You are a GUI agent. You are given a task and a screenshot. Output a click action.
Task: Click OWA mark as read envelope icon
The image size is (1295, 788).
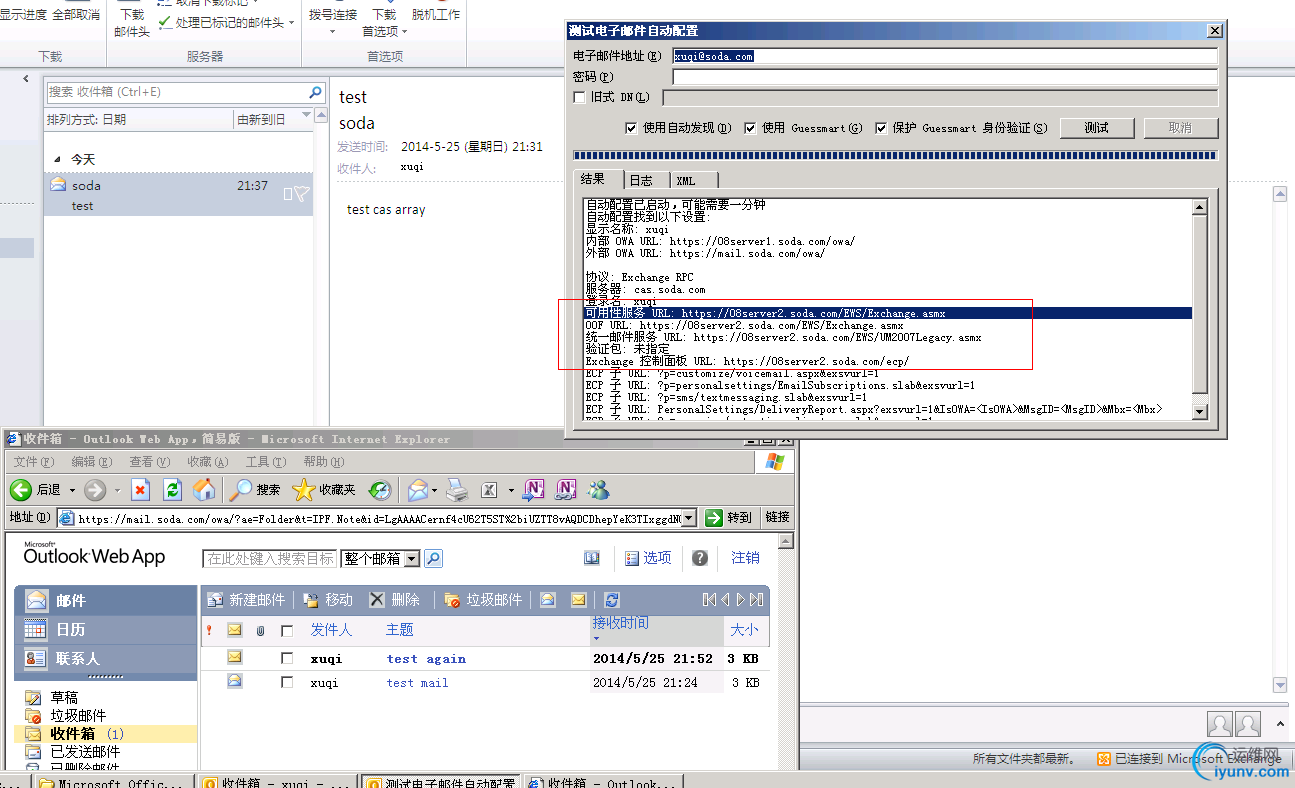548,600
